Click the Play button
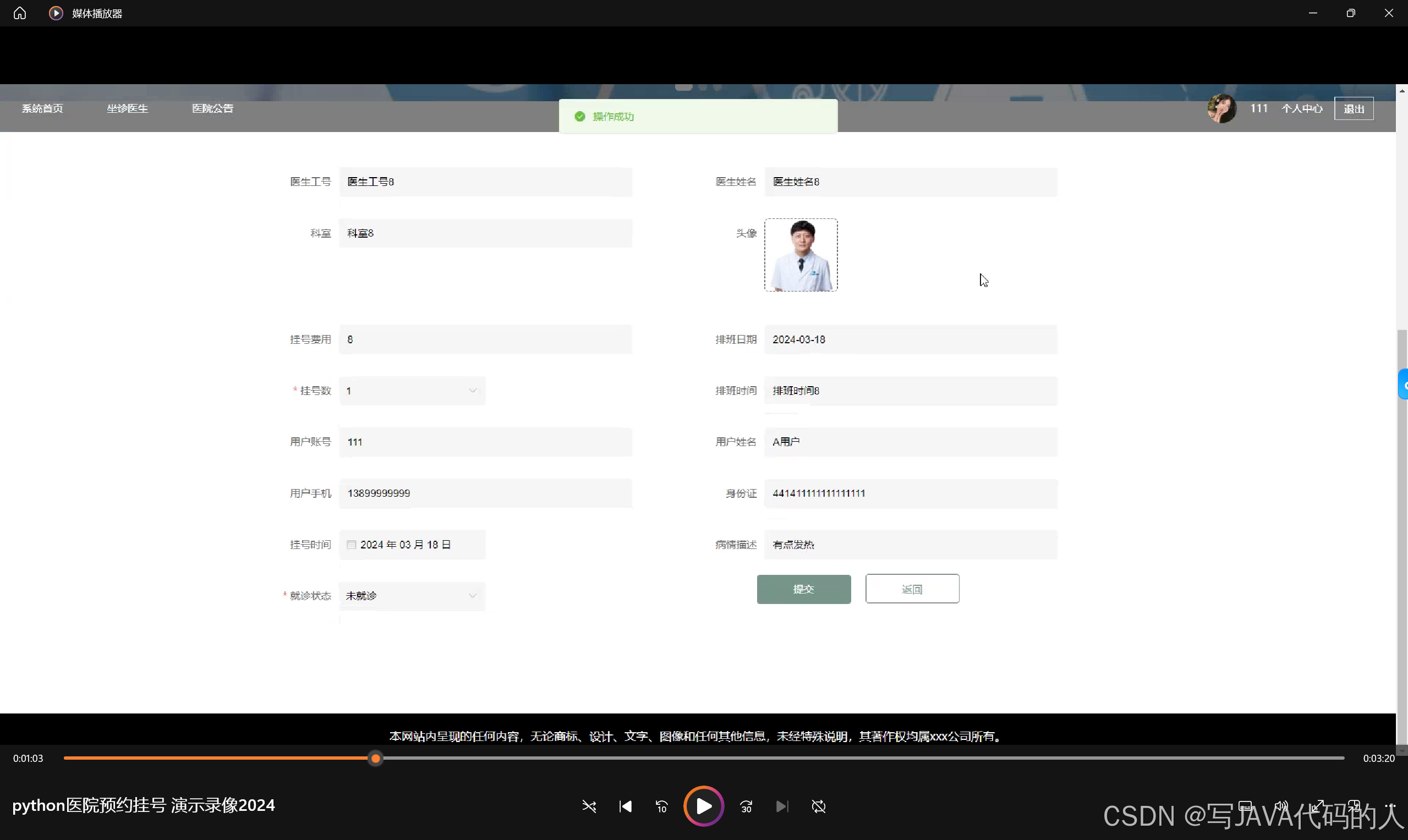Image resolution: width=1408 pixels, height=840 pixels. coord(703,806)
